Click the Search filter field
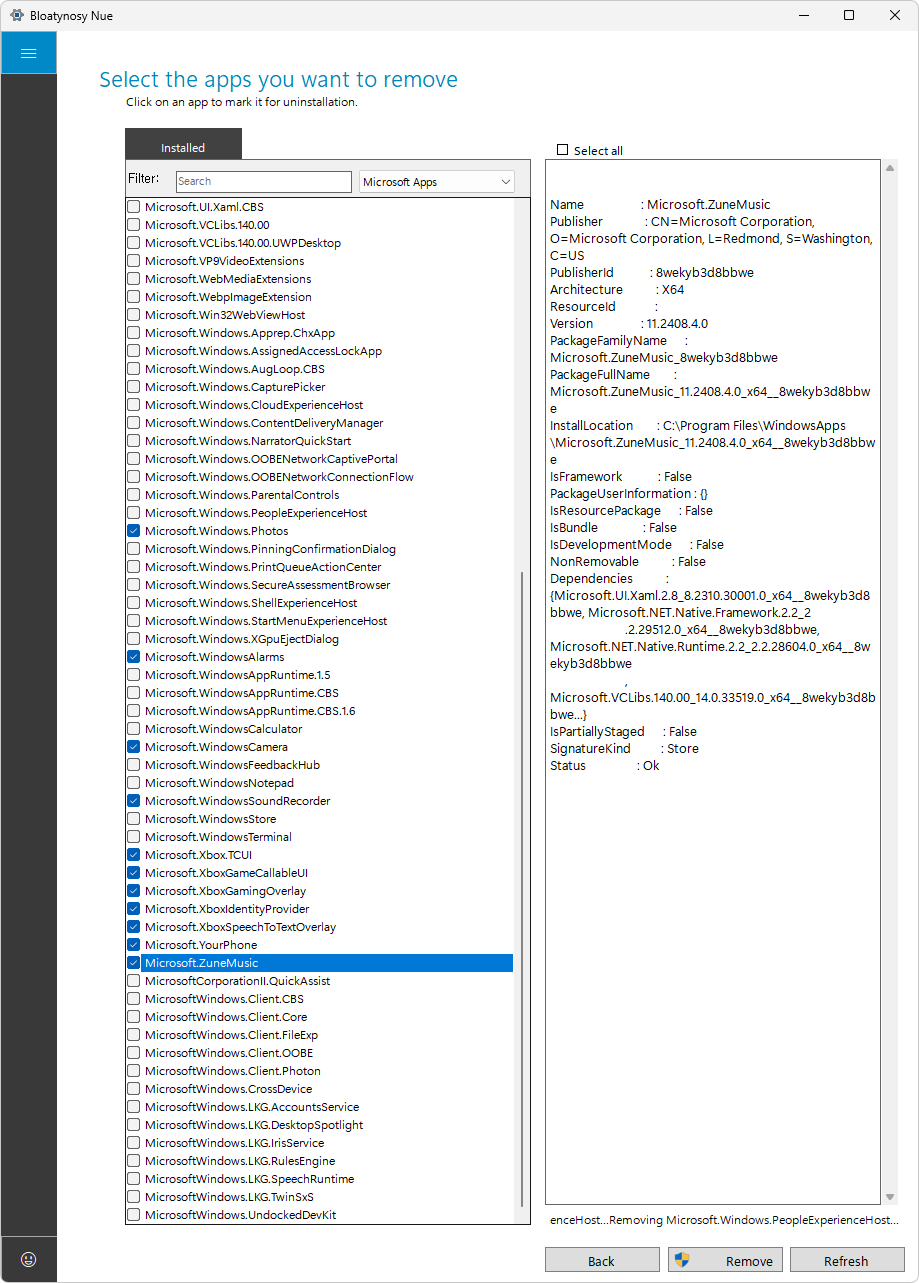919x1283 pixels. [264, 181]
